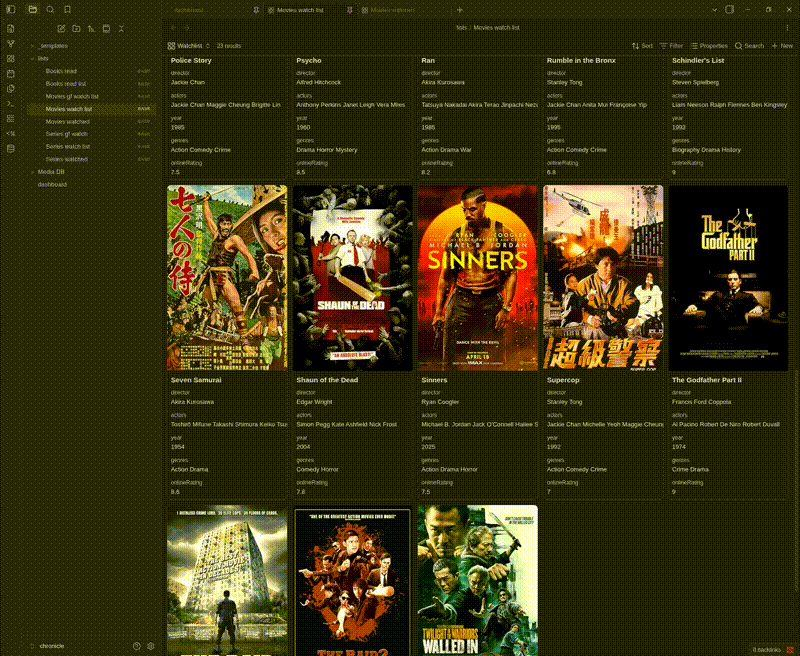Navigate forward with the right arrow
Screen dimensions: 800x656
pyautogui.click(x=187, y=28)
